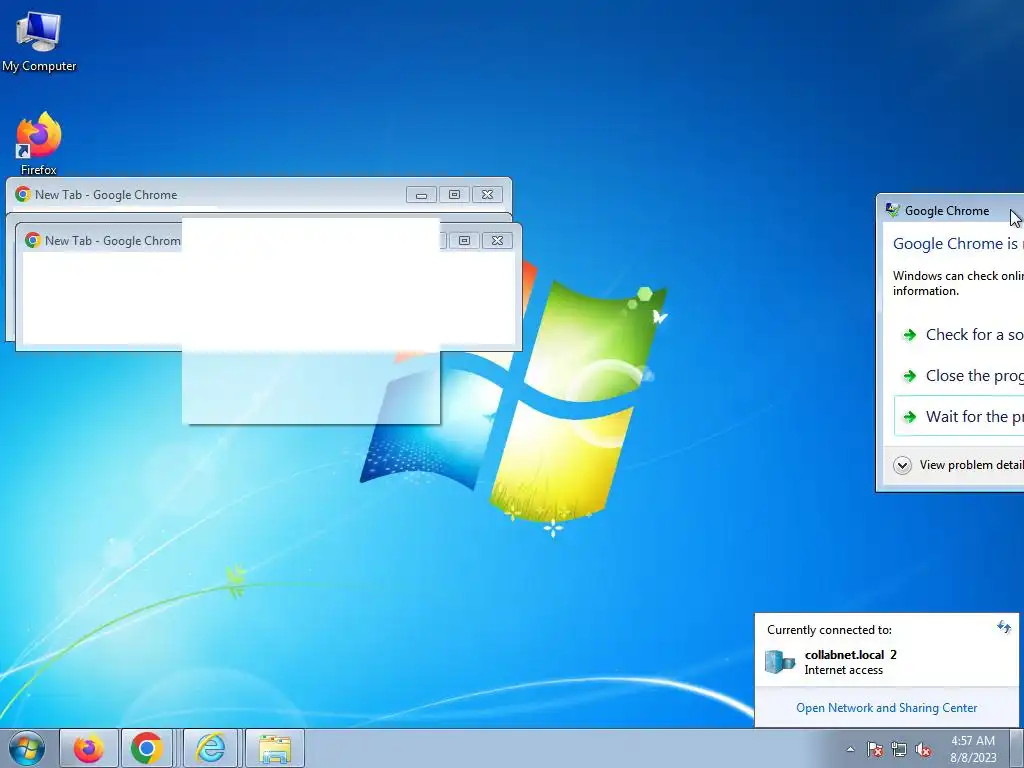Click Open Network and Sharing Center link
The height and width of the screenshot is (768, 1024).
click(886, 708)
